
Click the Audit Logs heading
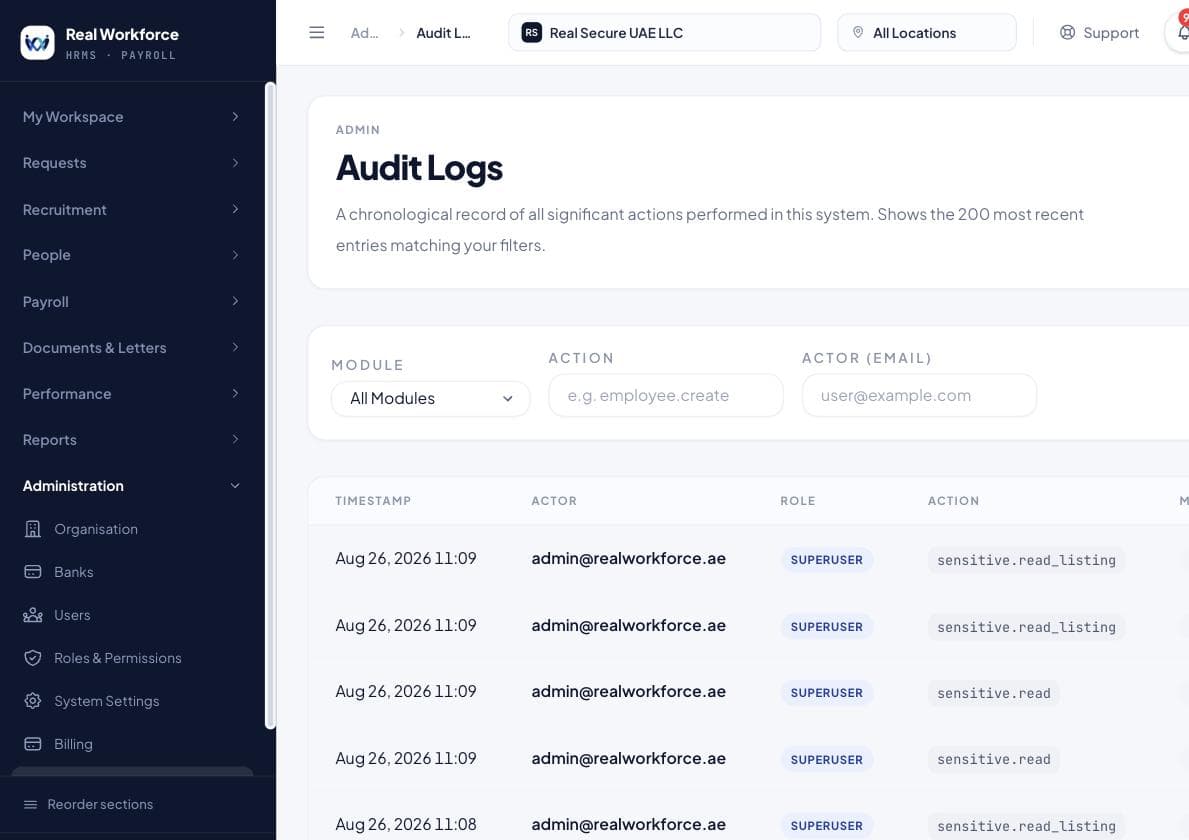click(419, 168)
